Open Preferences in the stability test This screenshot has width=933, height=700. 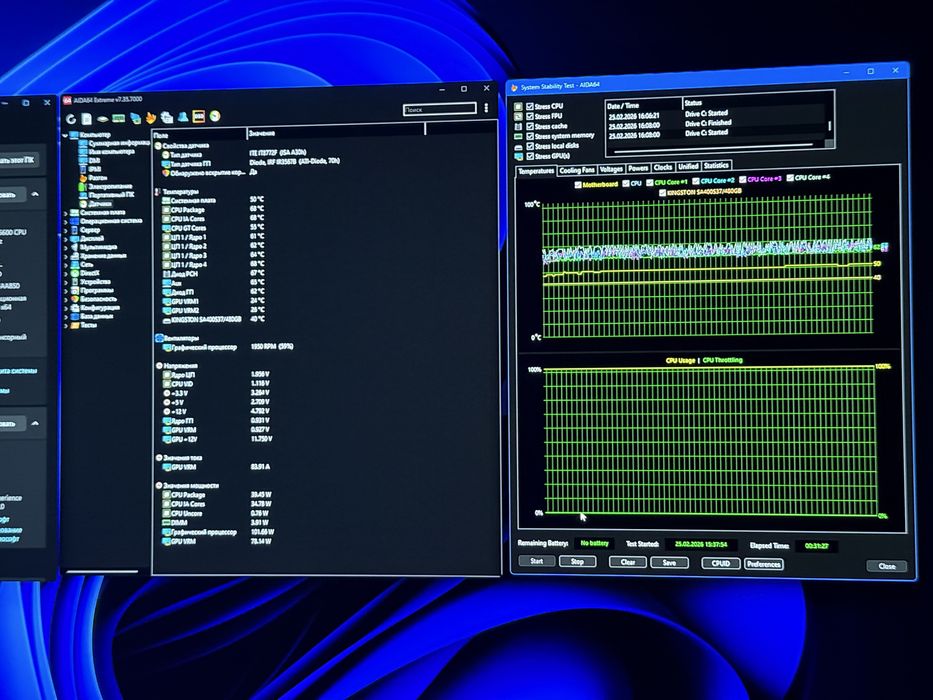[x=763, y=564]
